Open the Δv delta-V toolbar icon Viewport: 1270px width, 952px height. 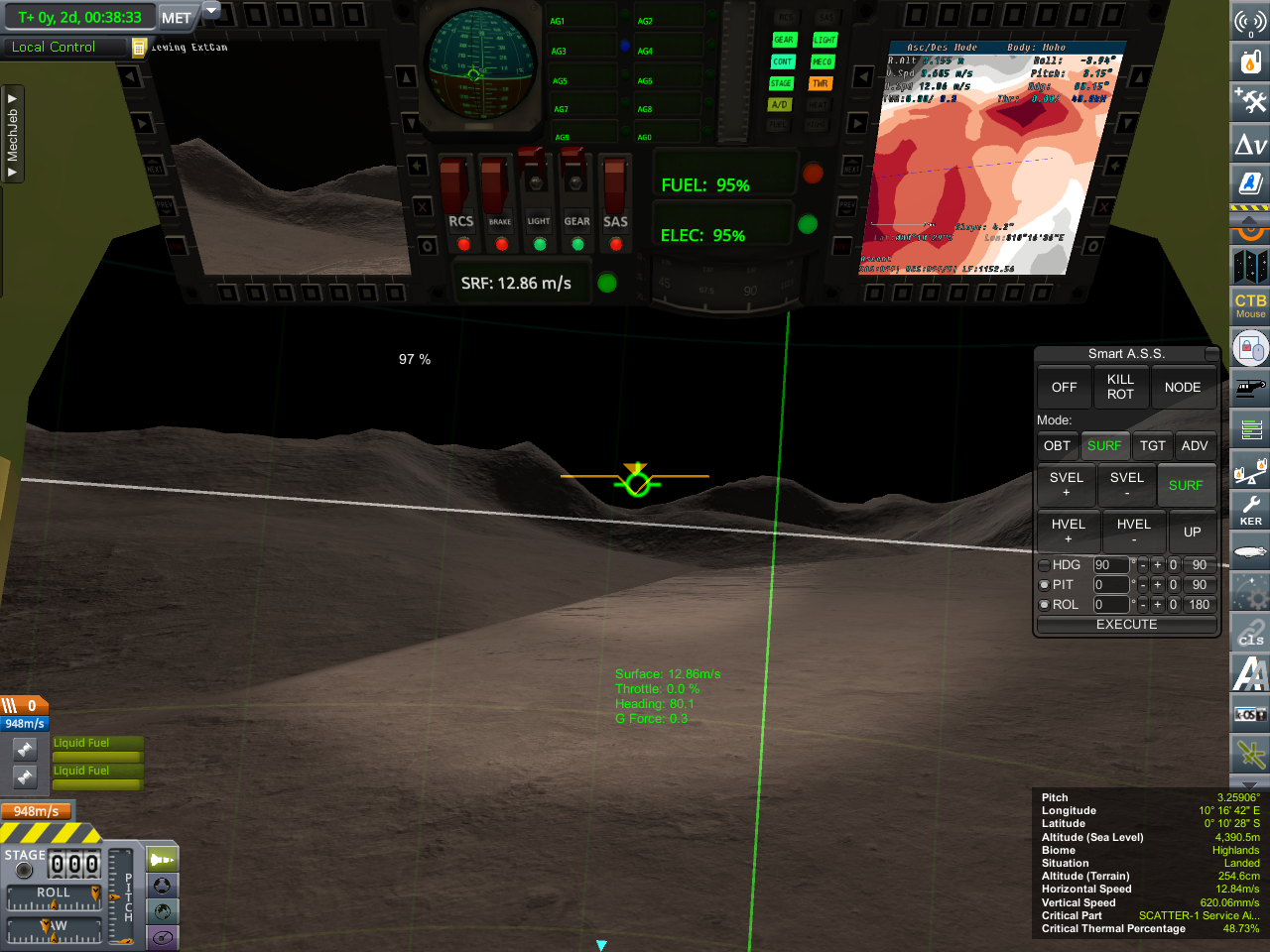tap(1250, 143)
